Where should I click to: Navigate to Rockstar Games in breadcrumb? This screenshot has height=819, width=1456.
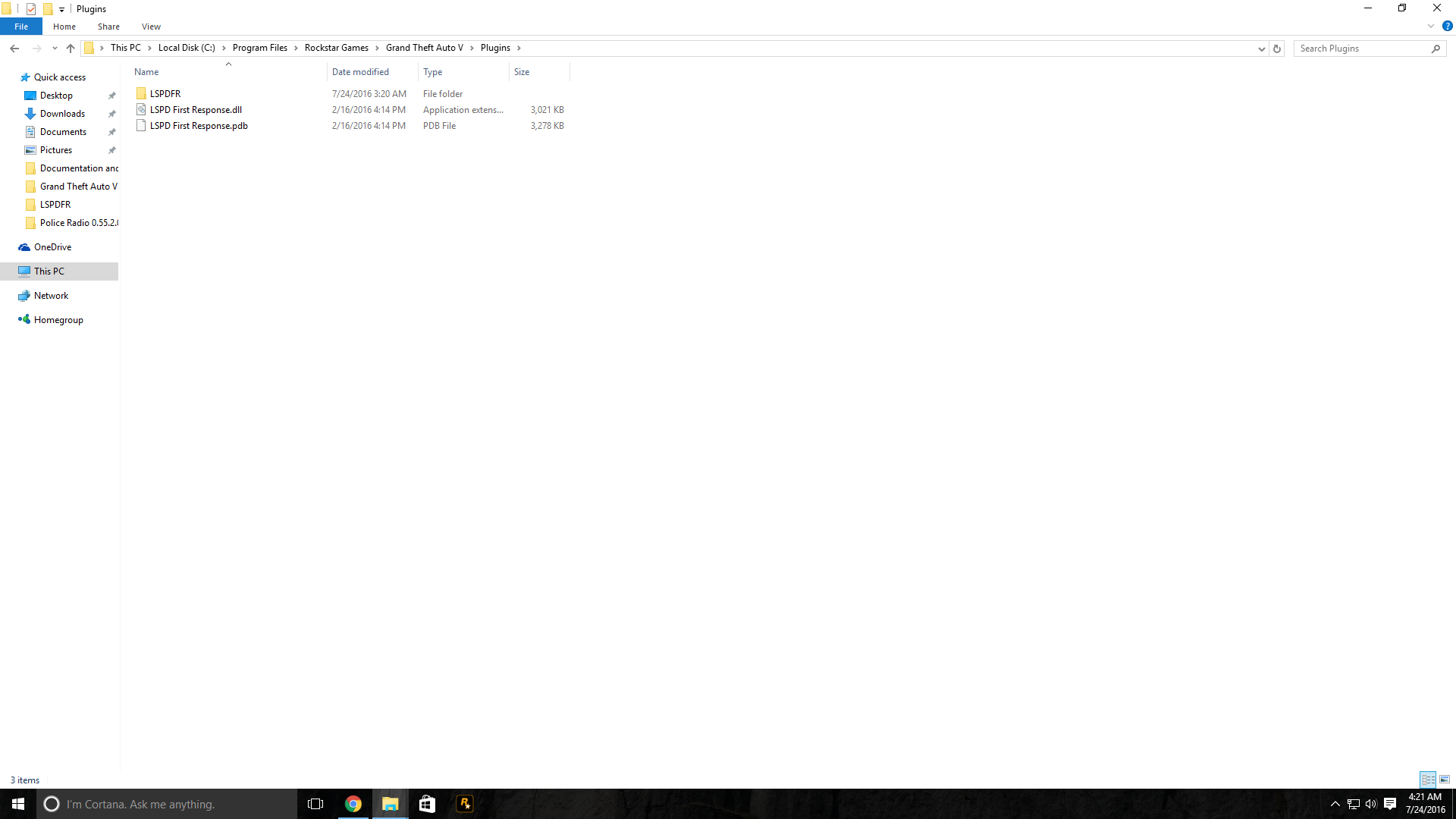coord(336,48)
